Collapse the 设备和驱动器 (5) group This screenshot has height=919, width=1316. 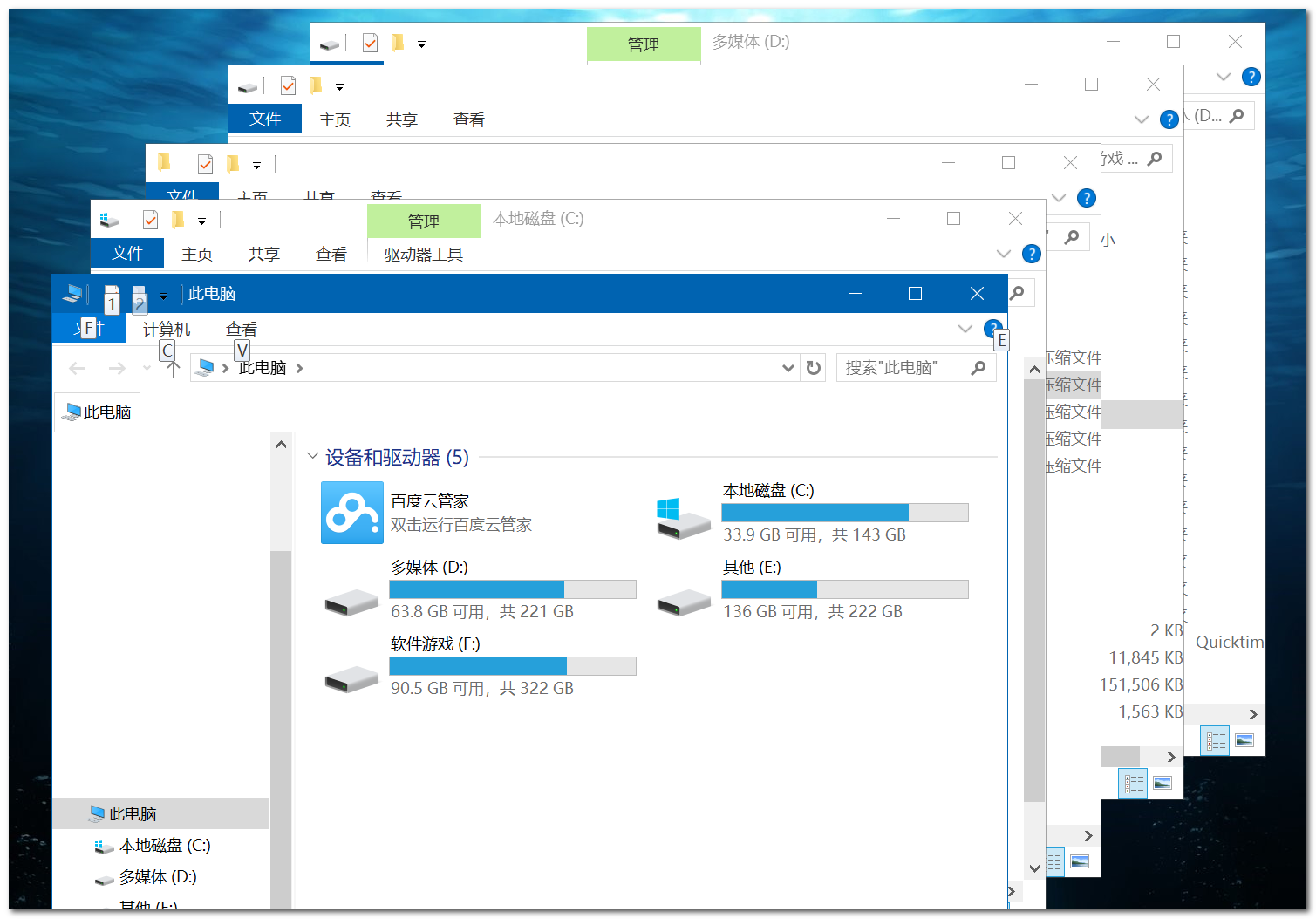pyautogui.click(x=313, y=456)
